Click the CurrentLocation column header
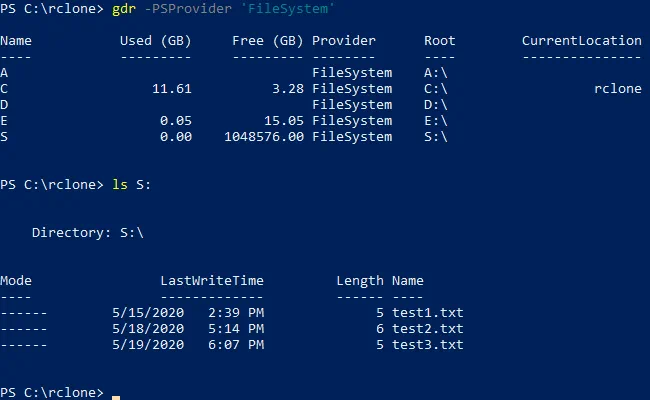Image resolution: width=650 pixels, height=400 pixels. pyautogui.click(x=581, y=41)
